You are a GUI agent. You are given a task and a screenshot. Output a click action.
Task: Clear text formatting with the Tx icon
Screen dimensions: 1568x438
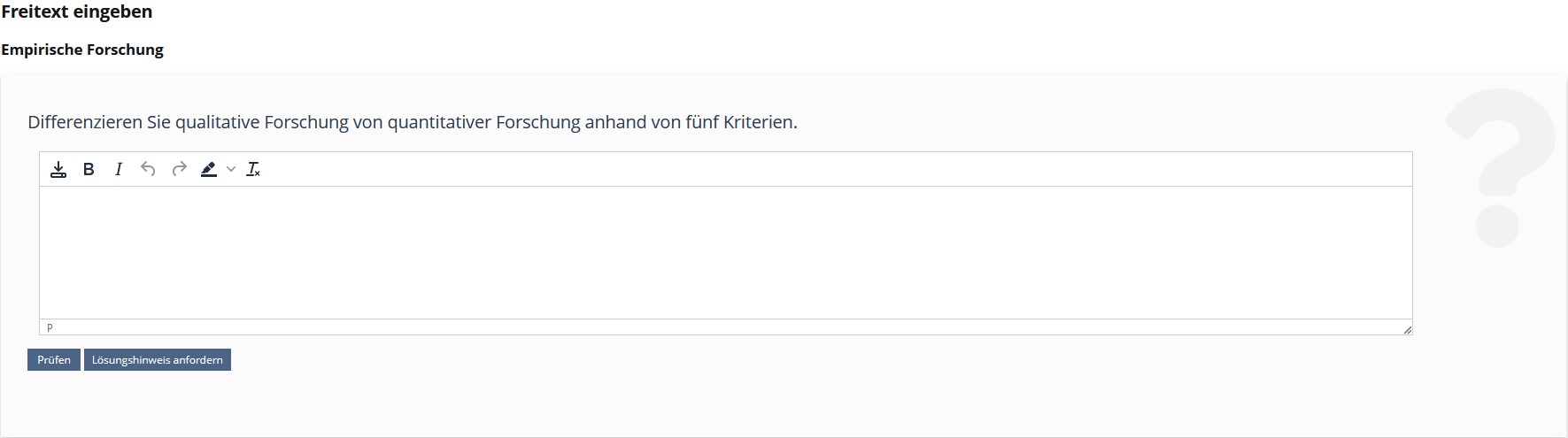tap(253, 170)
